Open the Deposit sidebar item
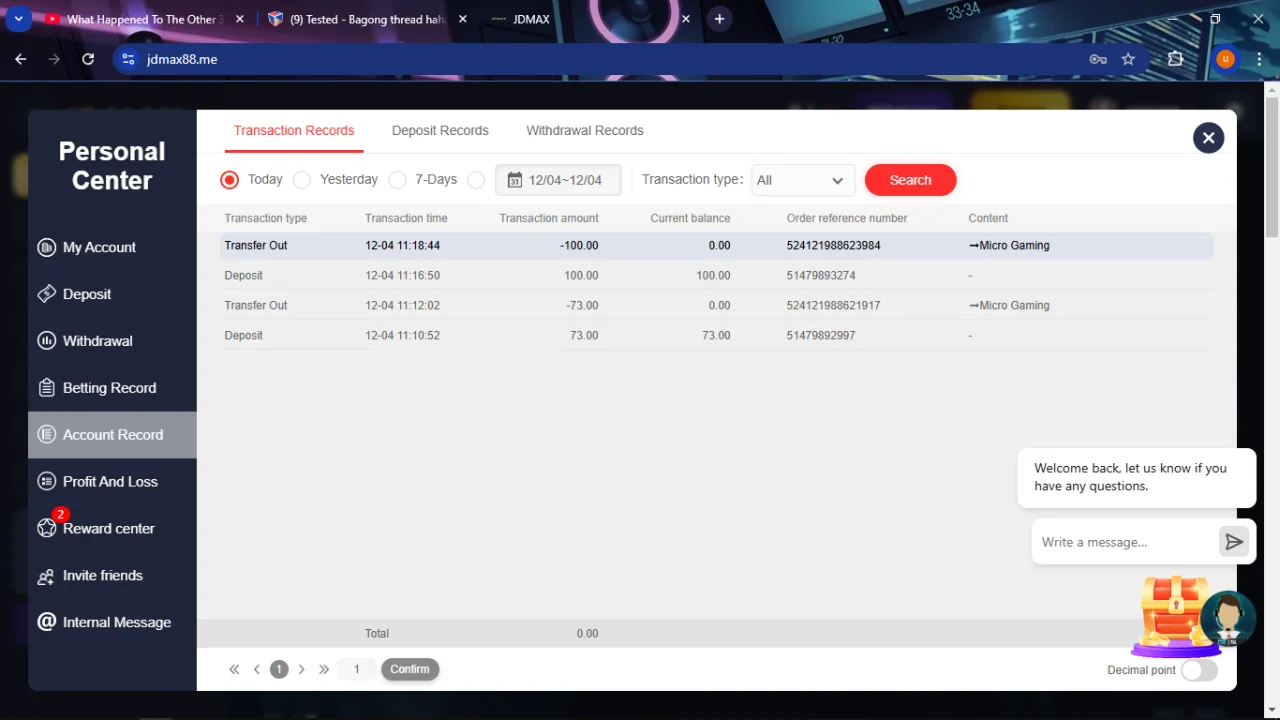 click(x=112, y=294)
